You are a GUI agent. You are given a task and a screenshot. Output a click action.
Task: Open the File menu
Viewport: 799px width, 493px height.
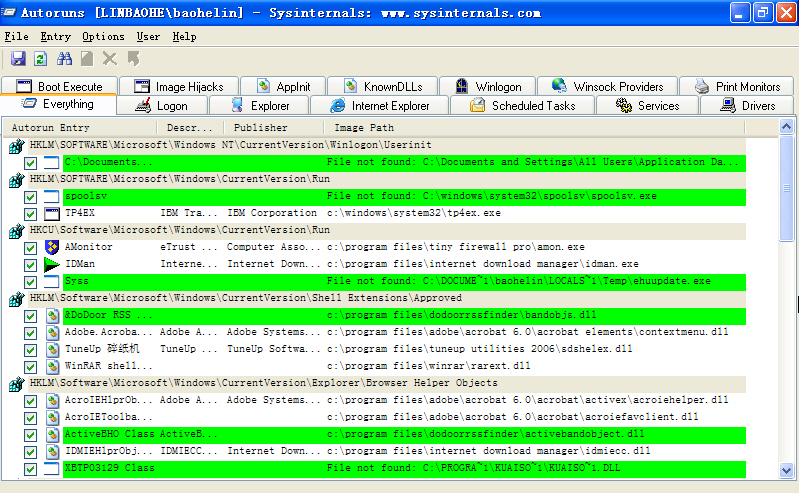[x=16, y=36]
